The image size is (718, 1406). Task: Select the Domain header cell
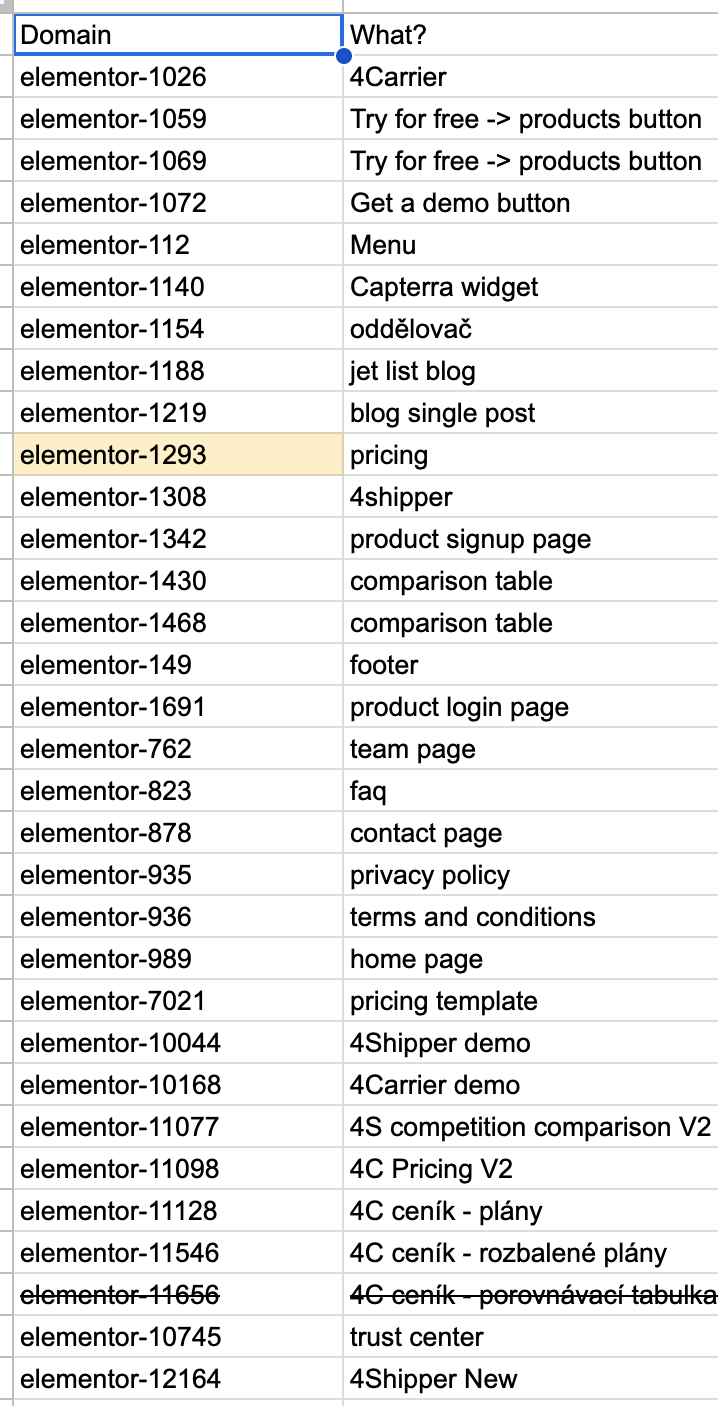(x=178, y=35)
